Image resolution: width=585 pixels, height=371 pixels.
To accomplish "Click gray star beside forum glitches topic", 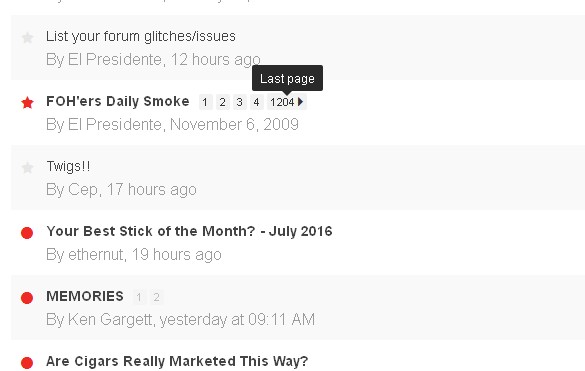I will pyautogui.click(x=27, y=38).
